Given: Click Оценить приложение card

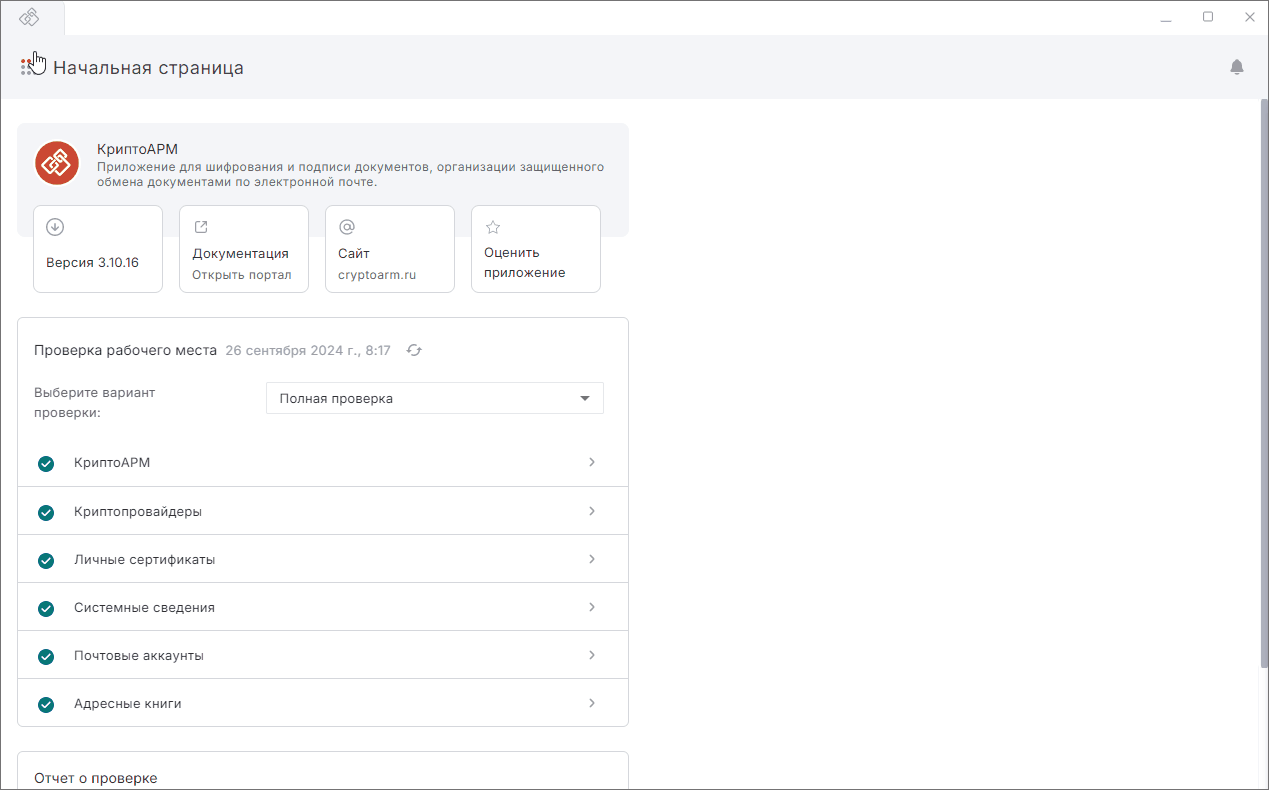Looking at the screenshot, I should [x=536, y=249].
